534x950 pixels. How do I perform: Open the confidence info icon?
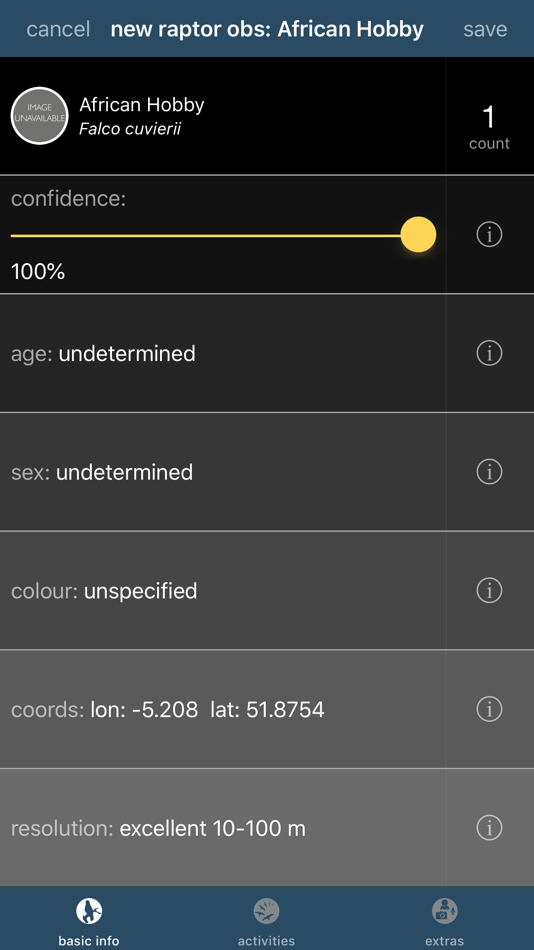[489, 234]
